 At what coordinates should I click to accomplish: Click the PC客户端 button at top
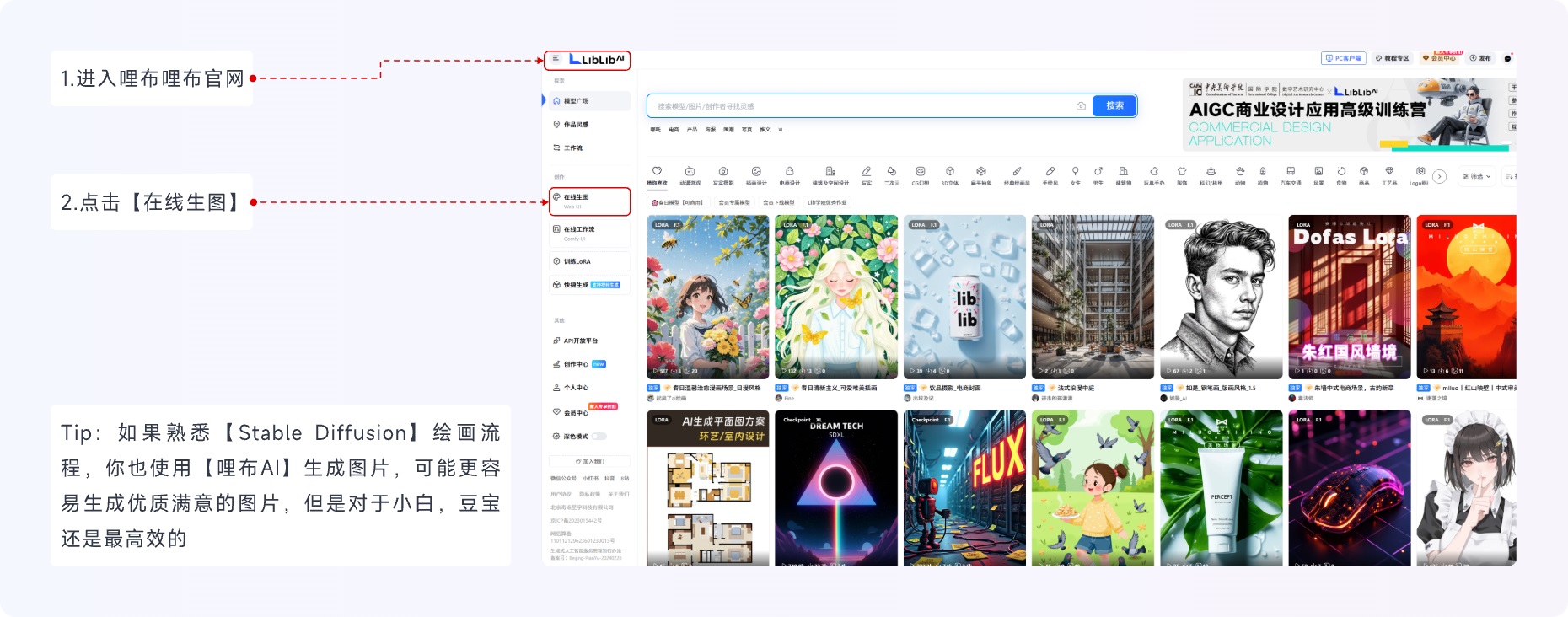point(1343,58)
